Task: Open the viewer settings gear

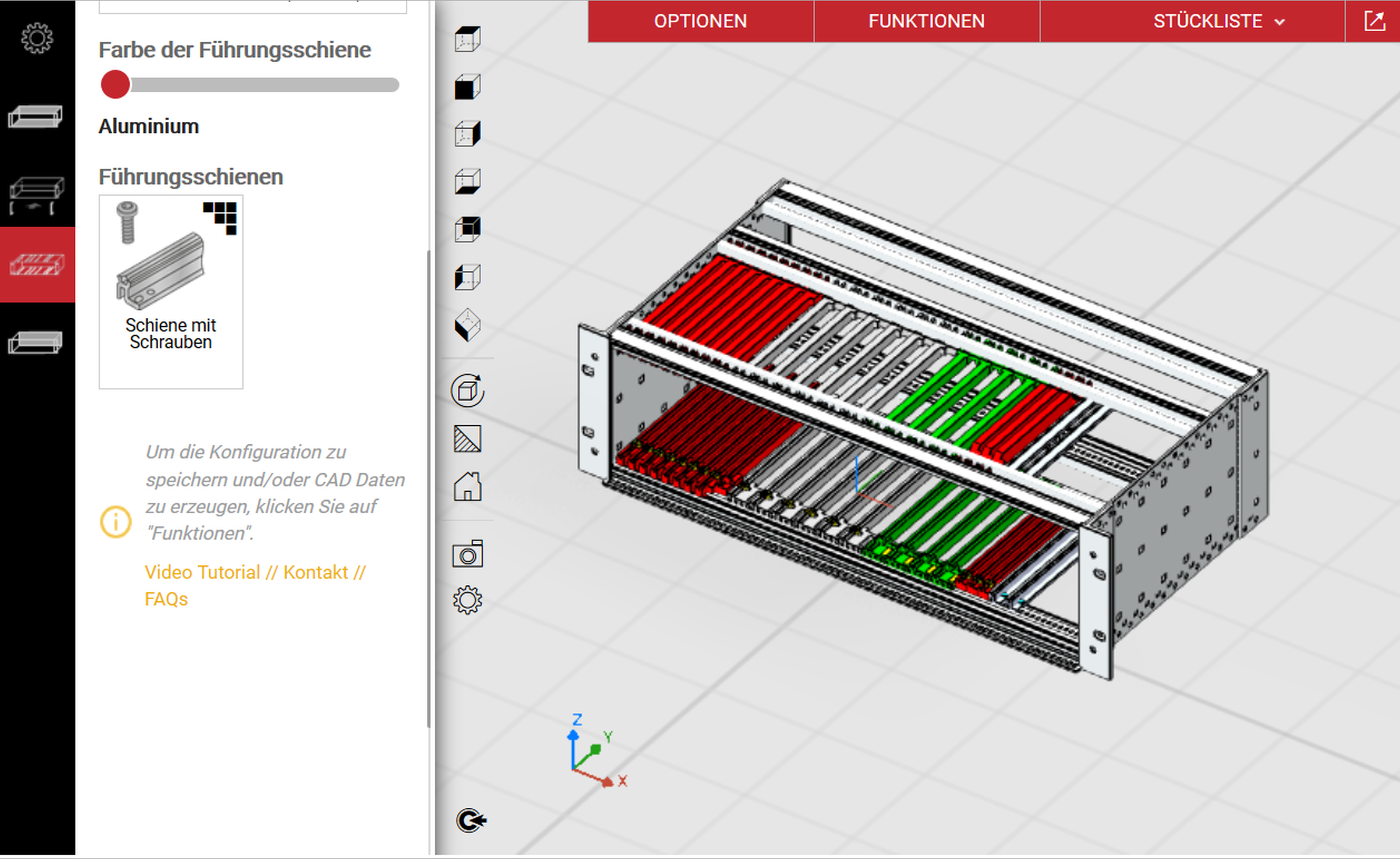Action: [x=467, y=598]
